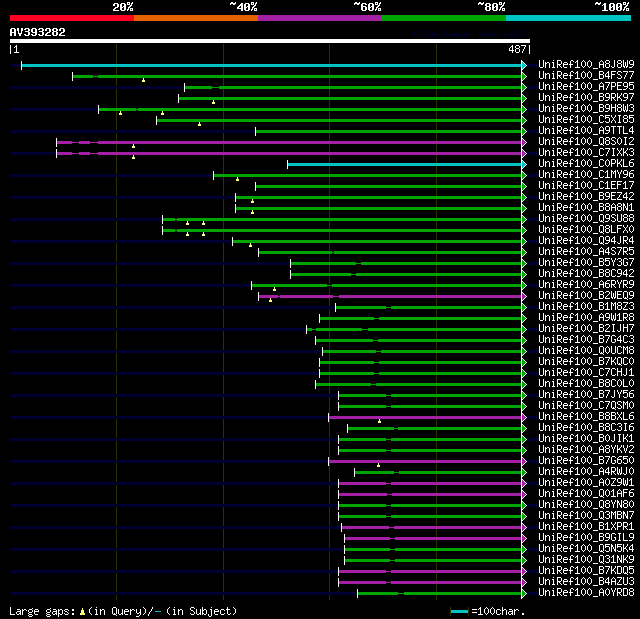Click the purple alignment bar for UniRef100_Q8S0I2
This screenshot has height=619, width=640.
[289, 142]
